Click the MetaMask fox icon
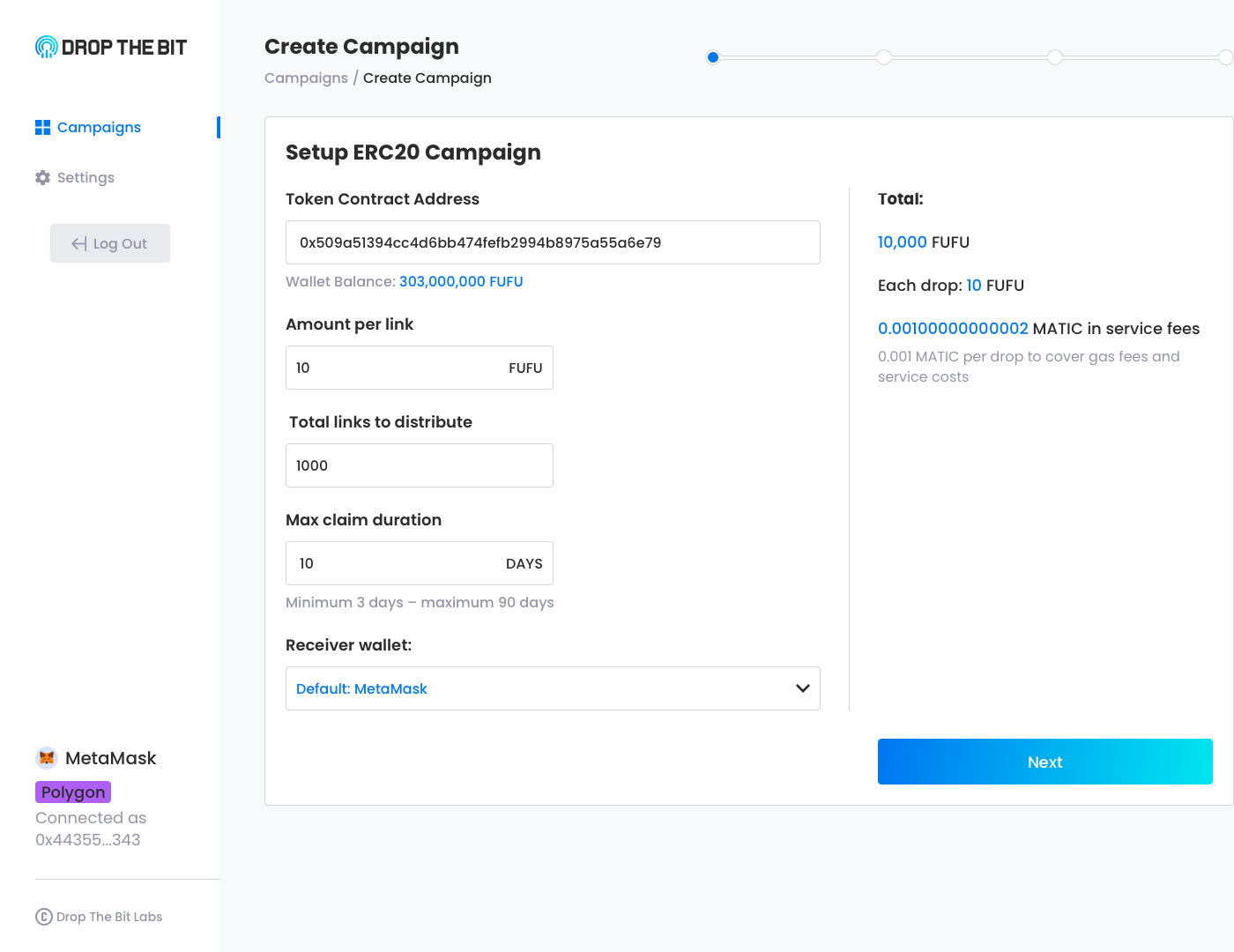The width and height of the screenshot is (1234, 952). (47, 758)
